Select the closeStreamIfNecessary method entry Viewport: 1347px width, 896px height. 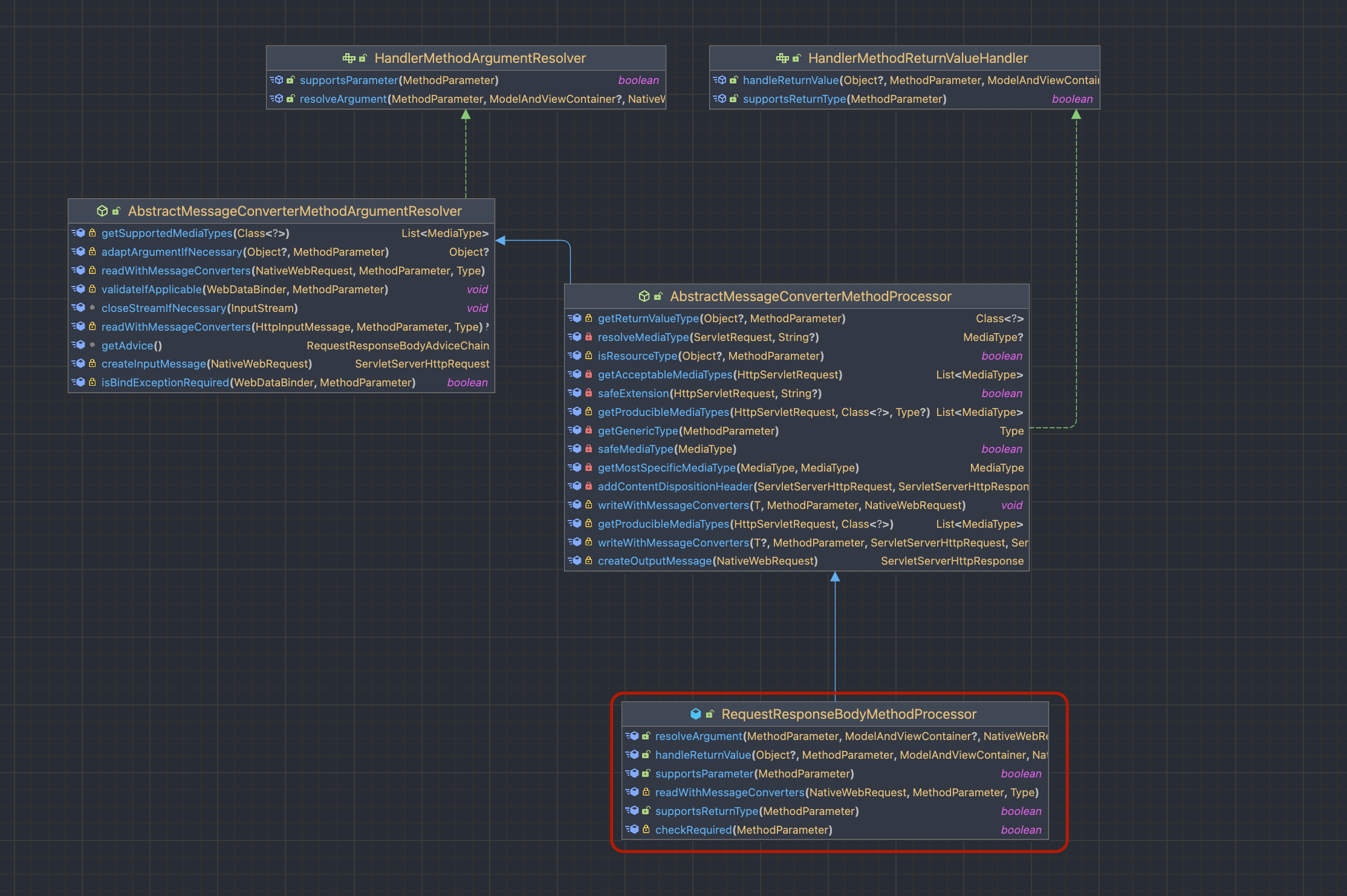164,308
